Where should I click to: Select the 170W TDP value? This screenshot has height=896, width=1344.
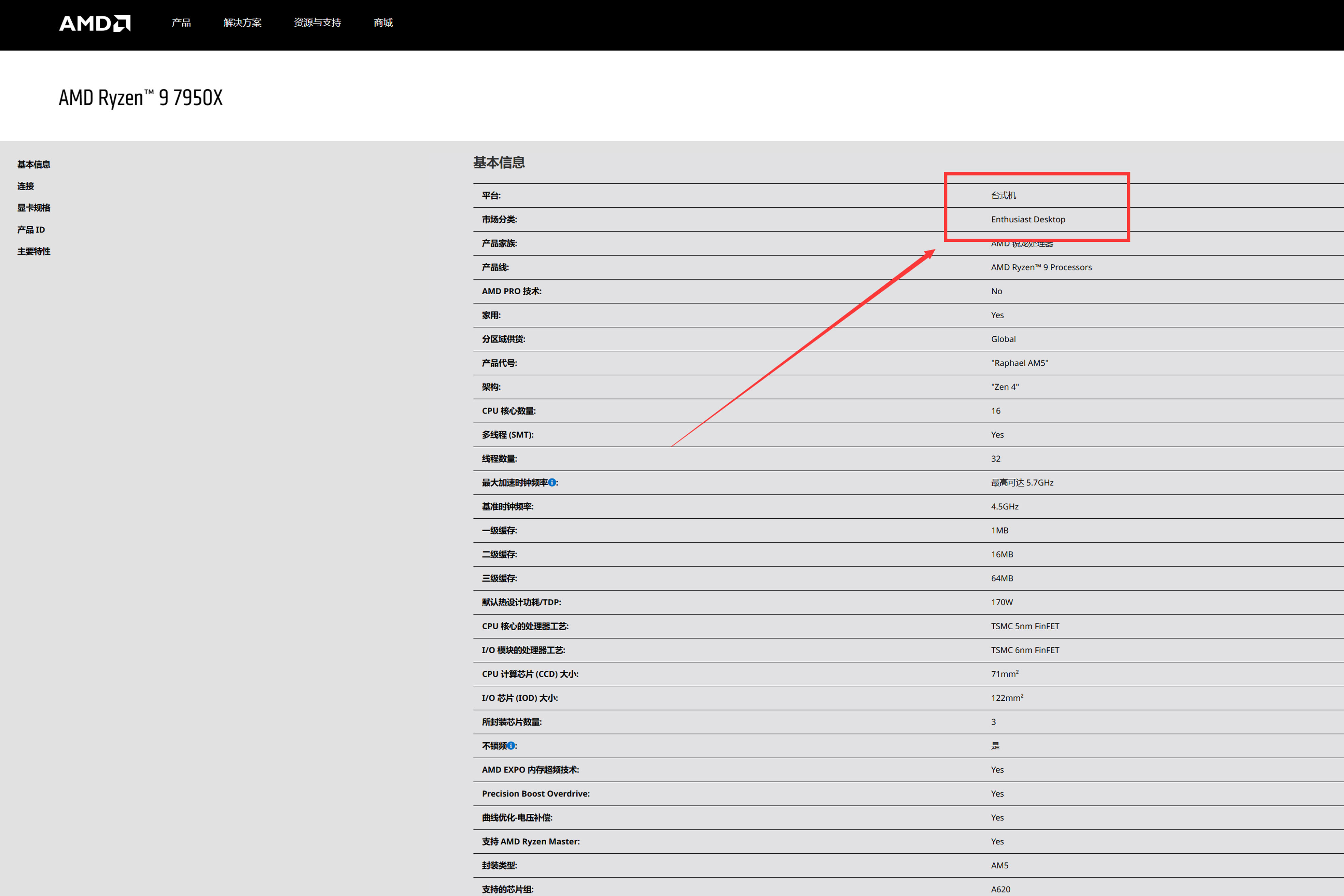[x=1002, y=603]
